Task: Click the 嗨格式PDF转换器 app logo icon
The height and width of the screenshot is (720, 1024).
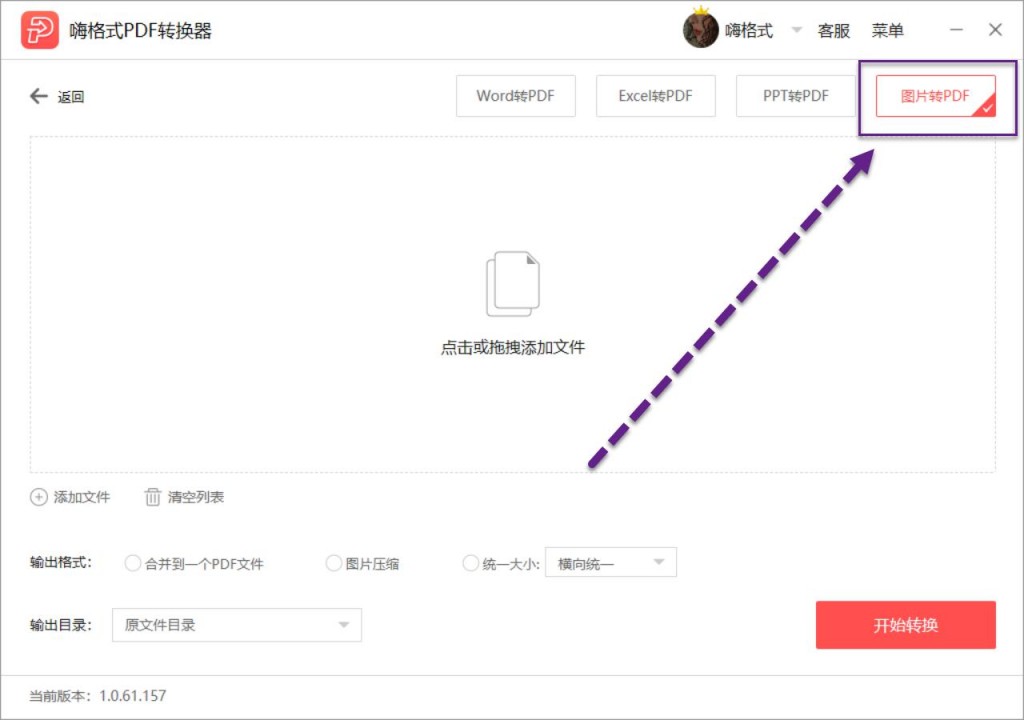Action: pyautogui.click(x=39, y=30)
